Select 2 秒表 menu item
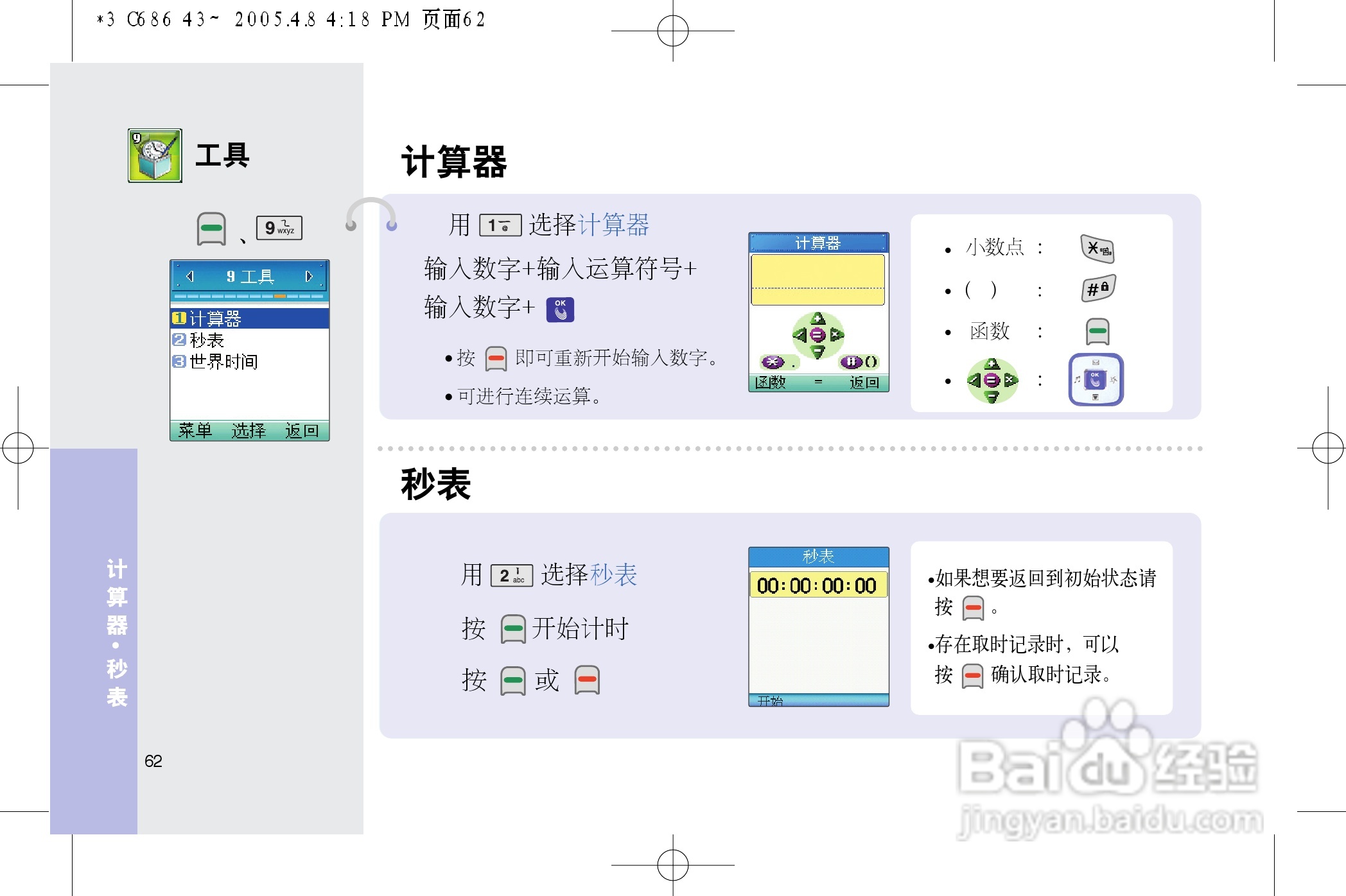Screen dimensions: 1346x896 (x=250, y=340)
